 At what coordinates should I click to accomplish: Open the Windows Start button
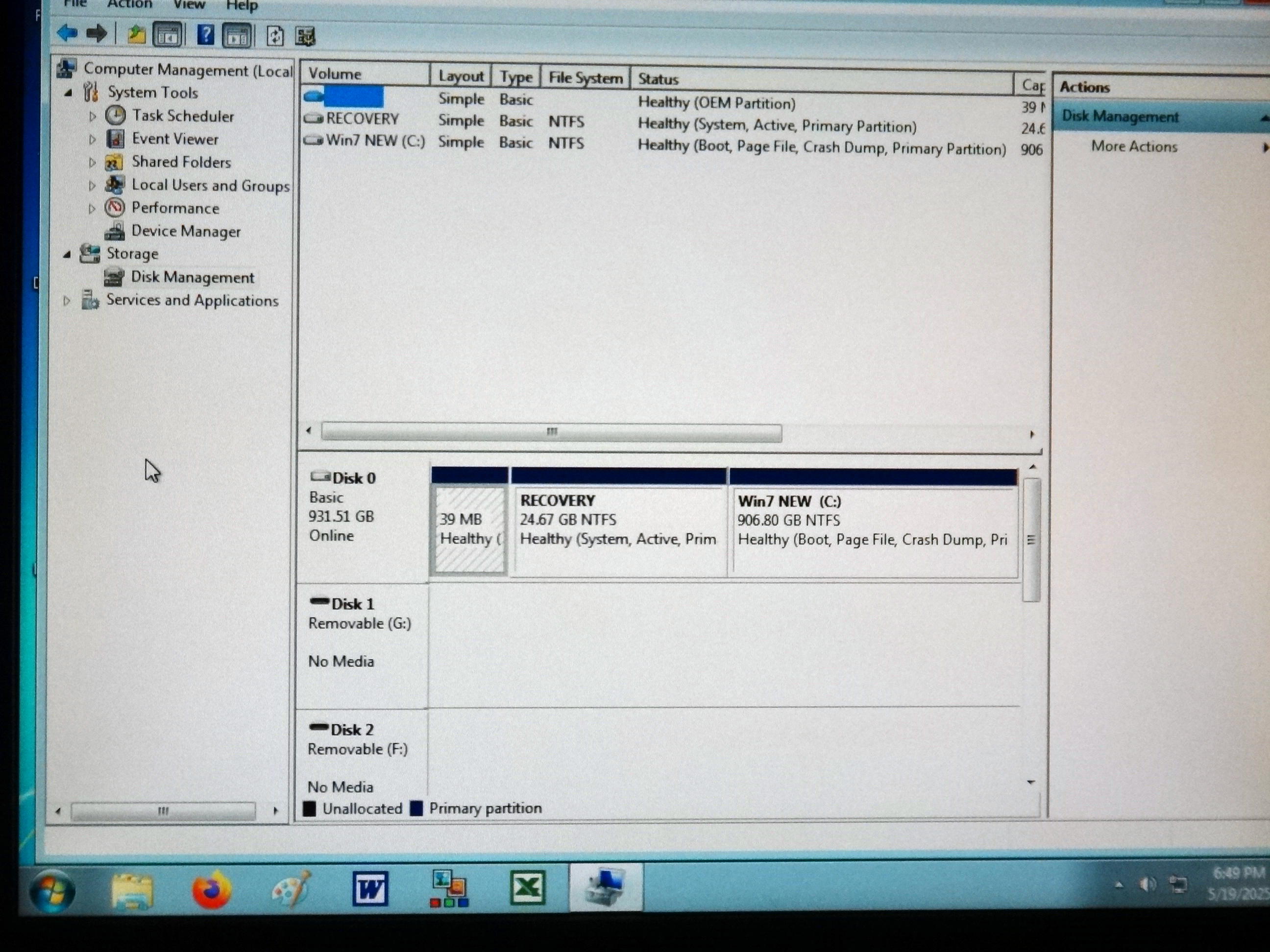point(51,891)
